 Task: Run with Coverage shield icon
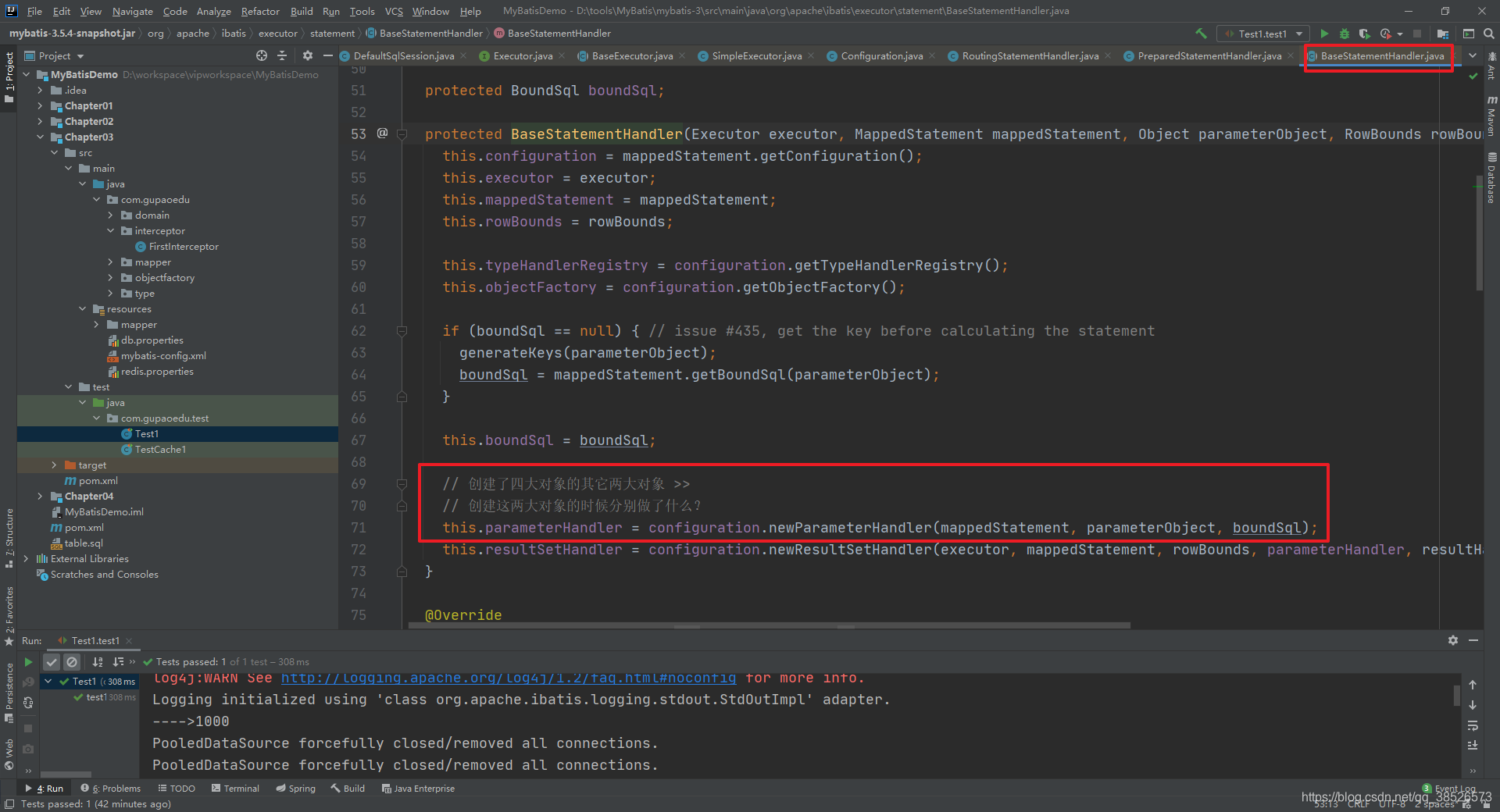(1365, 34)
